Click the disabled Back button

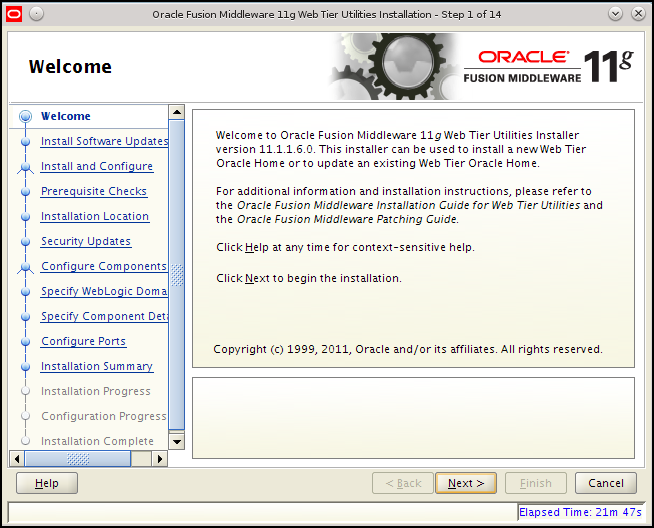[x=403, y=483]
